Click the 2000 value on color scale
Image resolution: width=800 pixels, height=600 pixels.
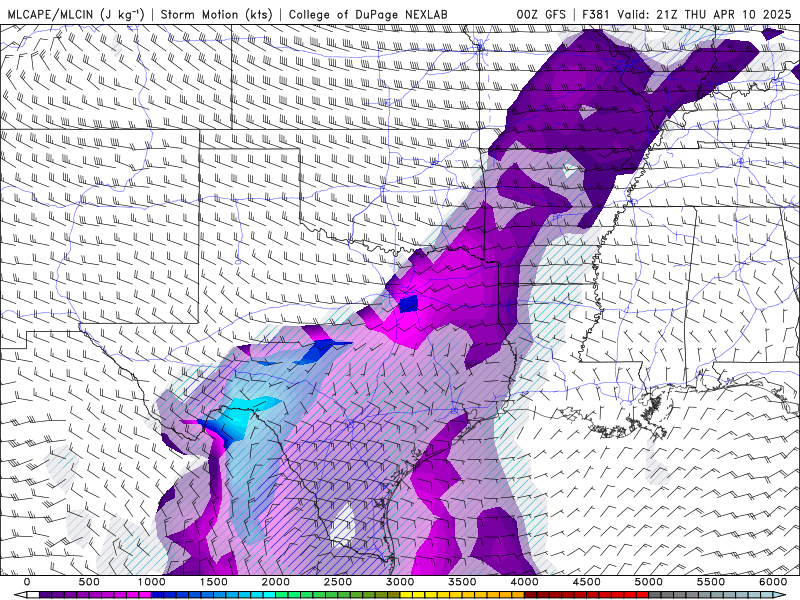coord(276,582)
